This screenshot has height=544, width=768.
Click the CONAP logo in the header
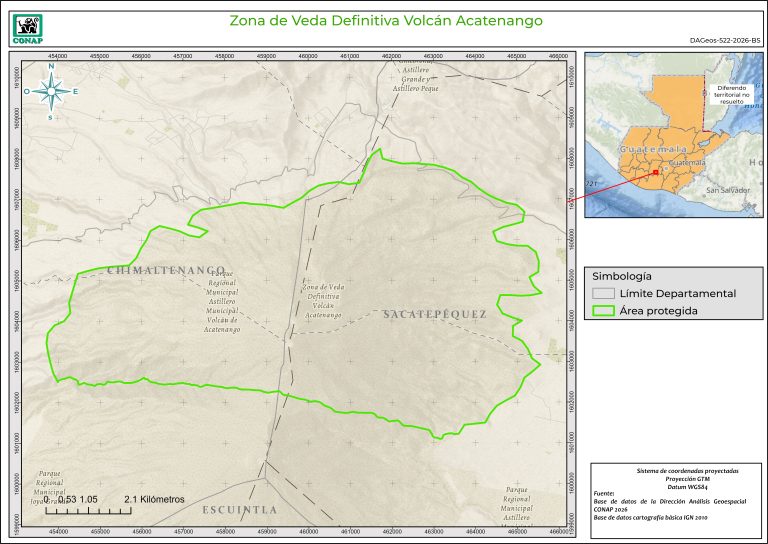click(x=25, y=25)
